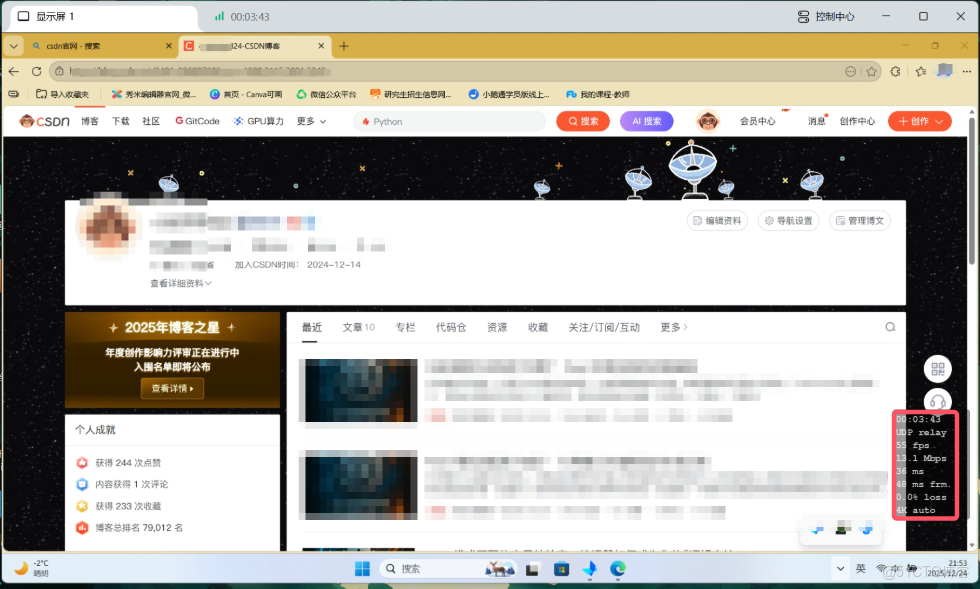
Task: Open 查看详情 for 2025年博客之星
Action: [x=171, y=389]
